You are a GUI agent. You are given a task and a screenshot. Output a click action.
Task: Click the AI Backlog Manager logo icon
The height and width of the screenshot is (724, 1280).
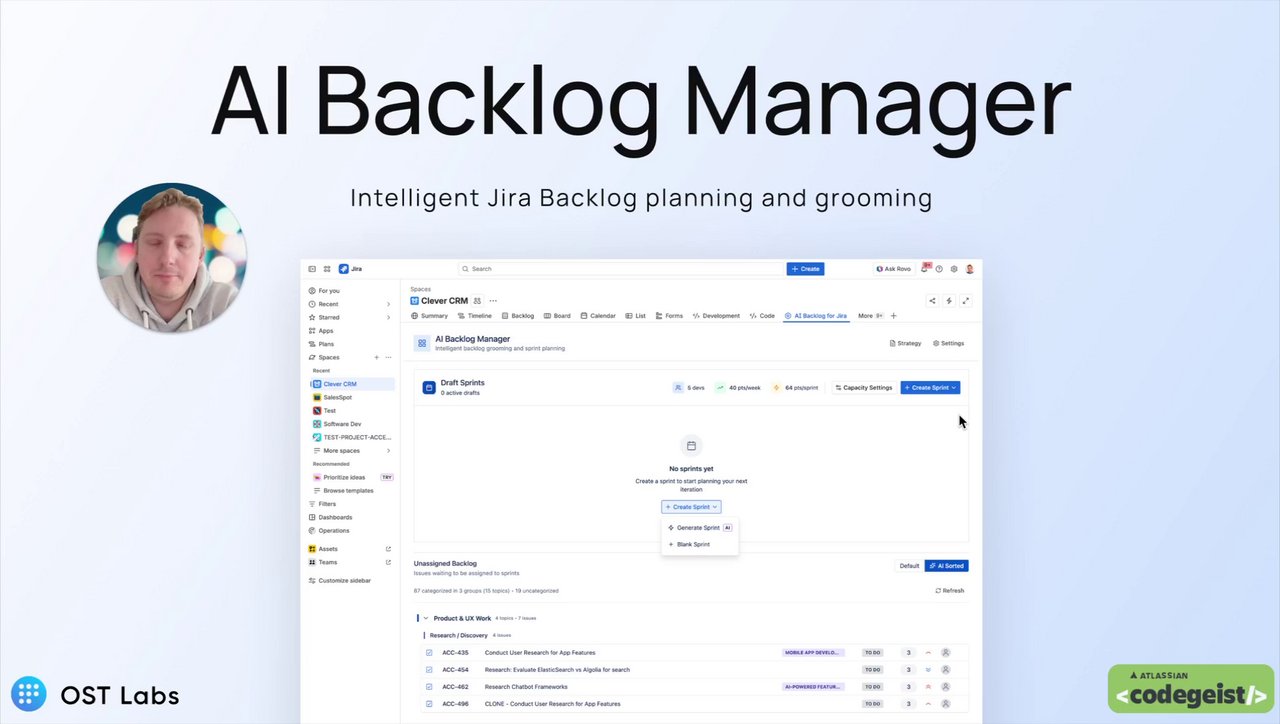pyautogui.click(x=422, y=343)
